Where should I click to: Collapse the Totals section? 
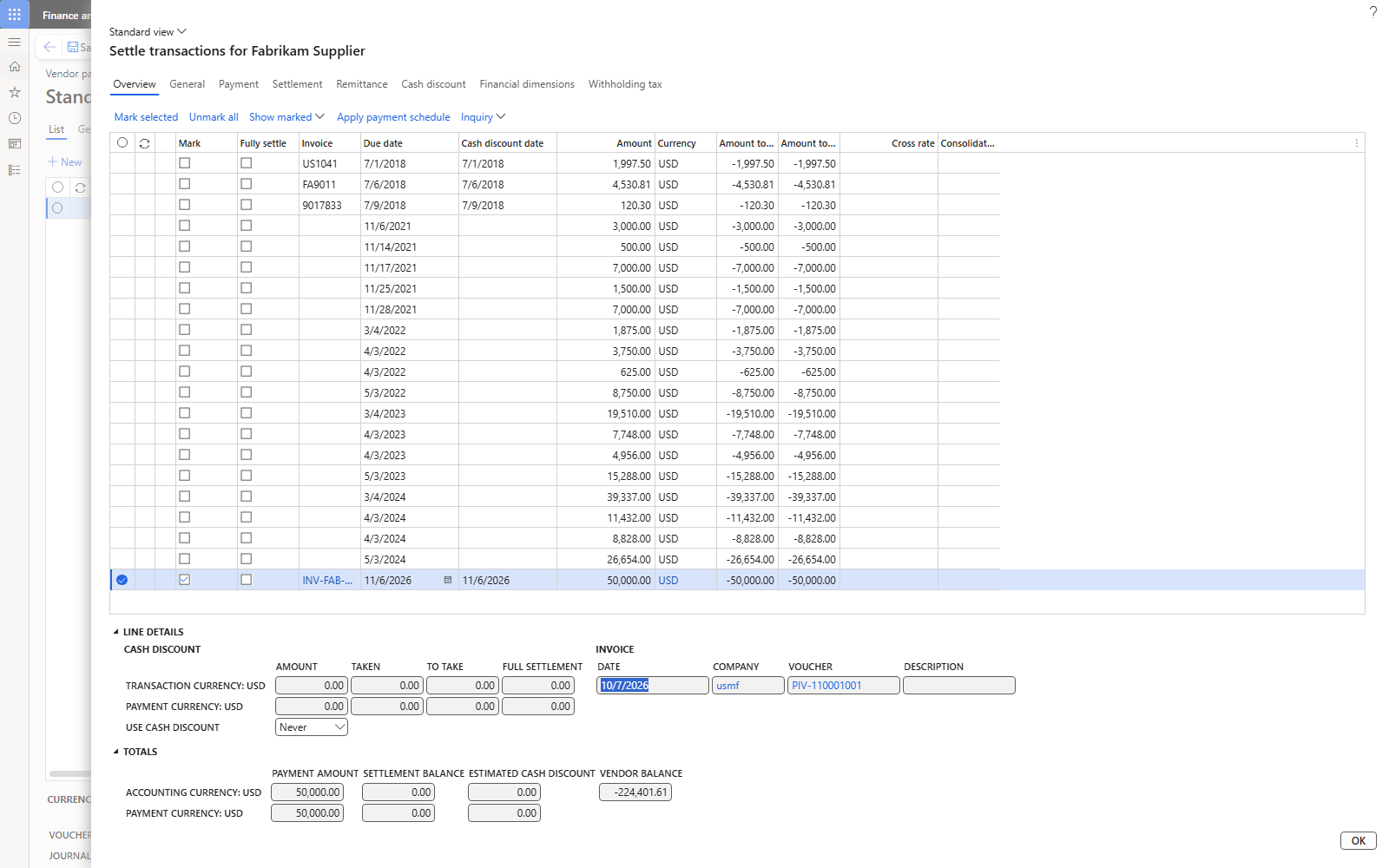(135, 752)
